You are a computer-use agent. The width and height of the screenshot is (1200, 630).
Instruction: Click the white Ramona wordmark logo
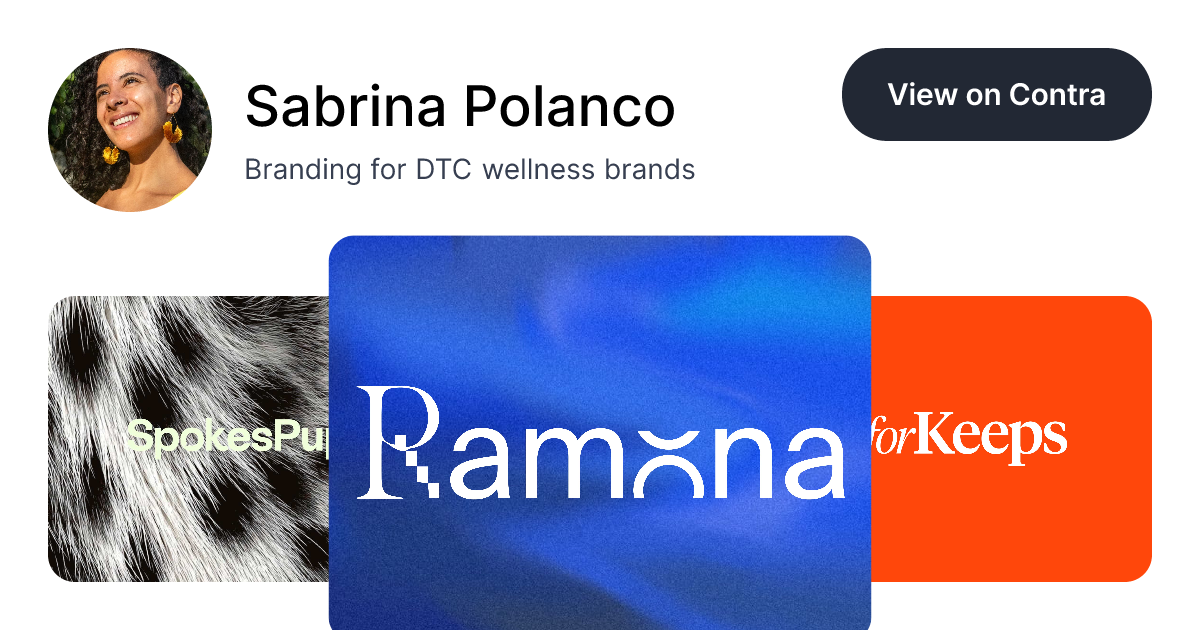pos(601,443)
